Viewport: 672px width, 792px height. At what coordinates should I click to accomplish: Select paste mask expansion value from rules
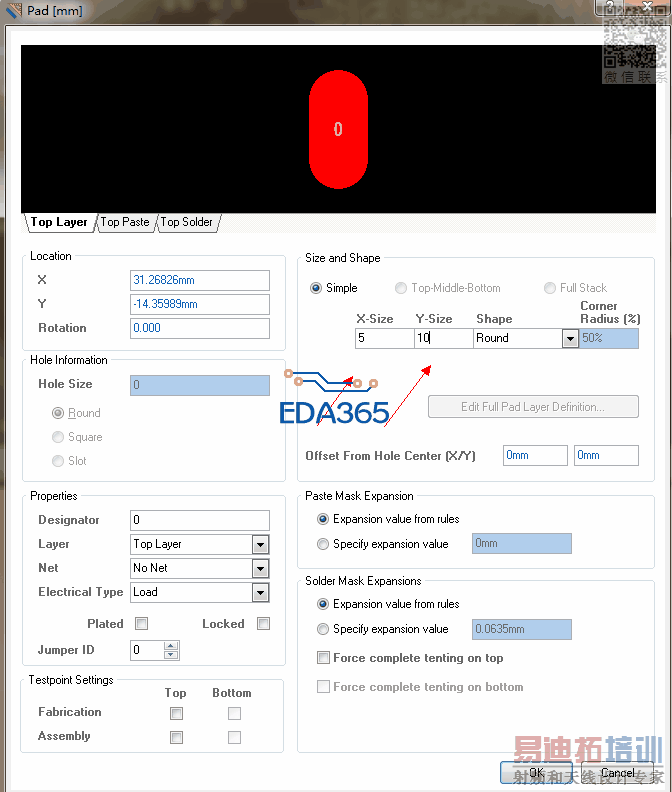323,519
